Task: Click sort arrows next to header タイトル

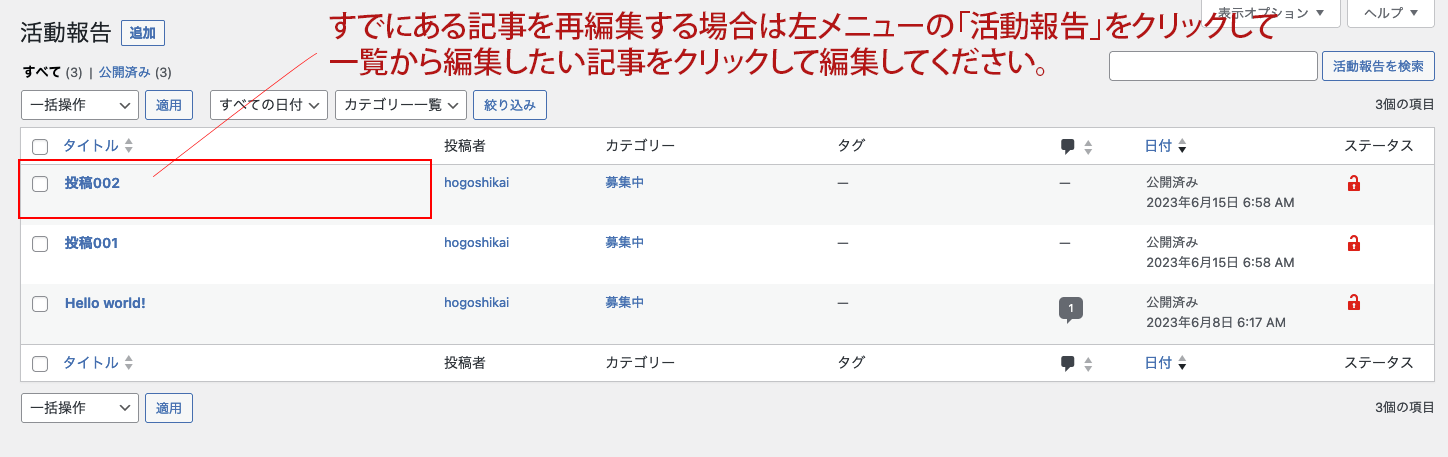Action: point(128,146)
